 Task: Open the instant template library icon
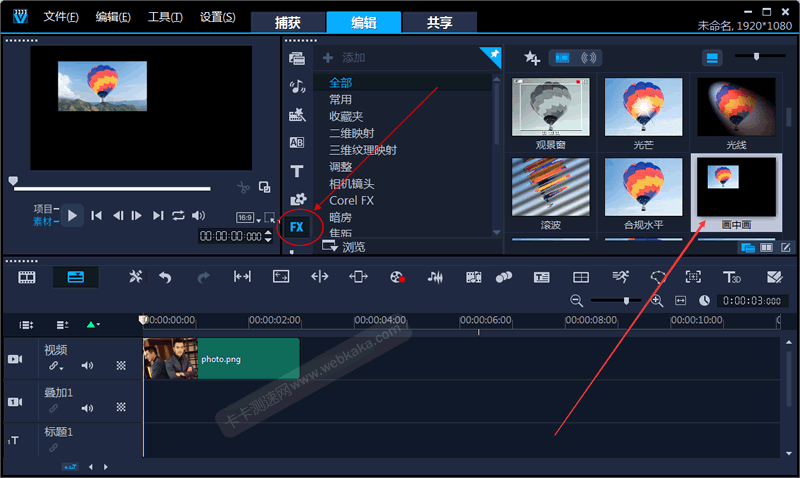click(x=297, y=115)
